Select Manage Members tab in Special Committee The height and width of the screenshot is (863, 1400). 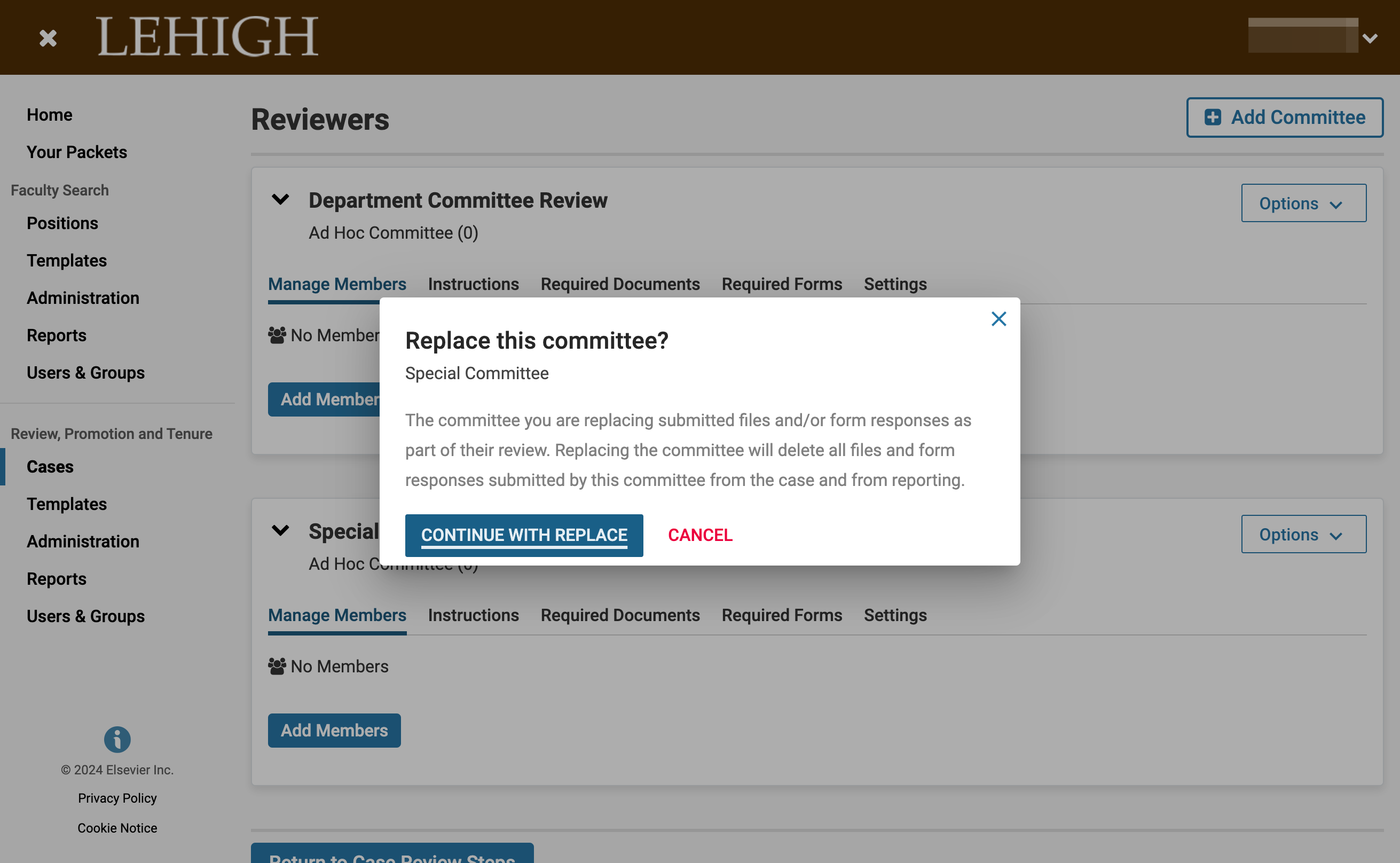point(337,615)
